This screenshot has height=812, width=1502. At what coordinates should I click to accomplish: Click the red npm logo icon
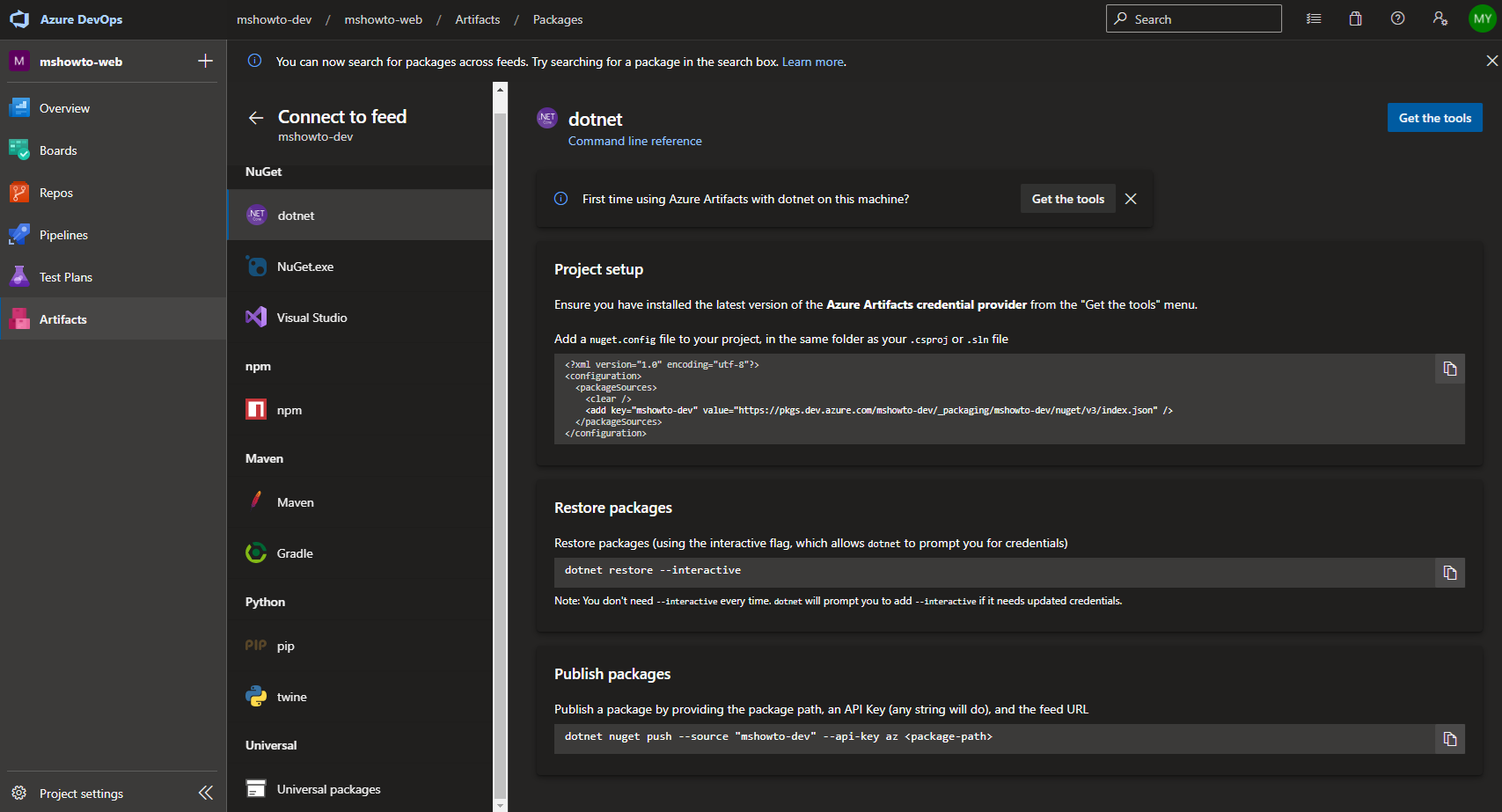coord(256,410)
